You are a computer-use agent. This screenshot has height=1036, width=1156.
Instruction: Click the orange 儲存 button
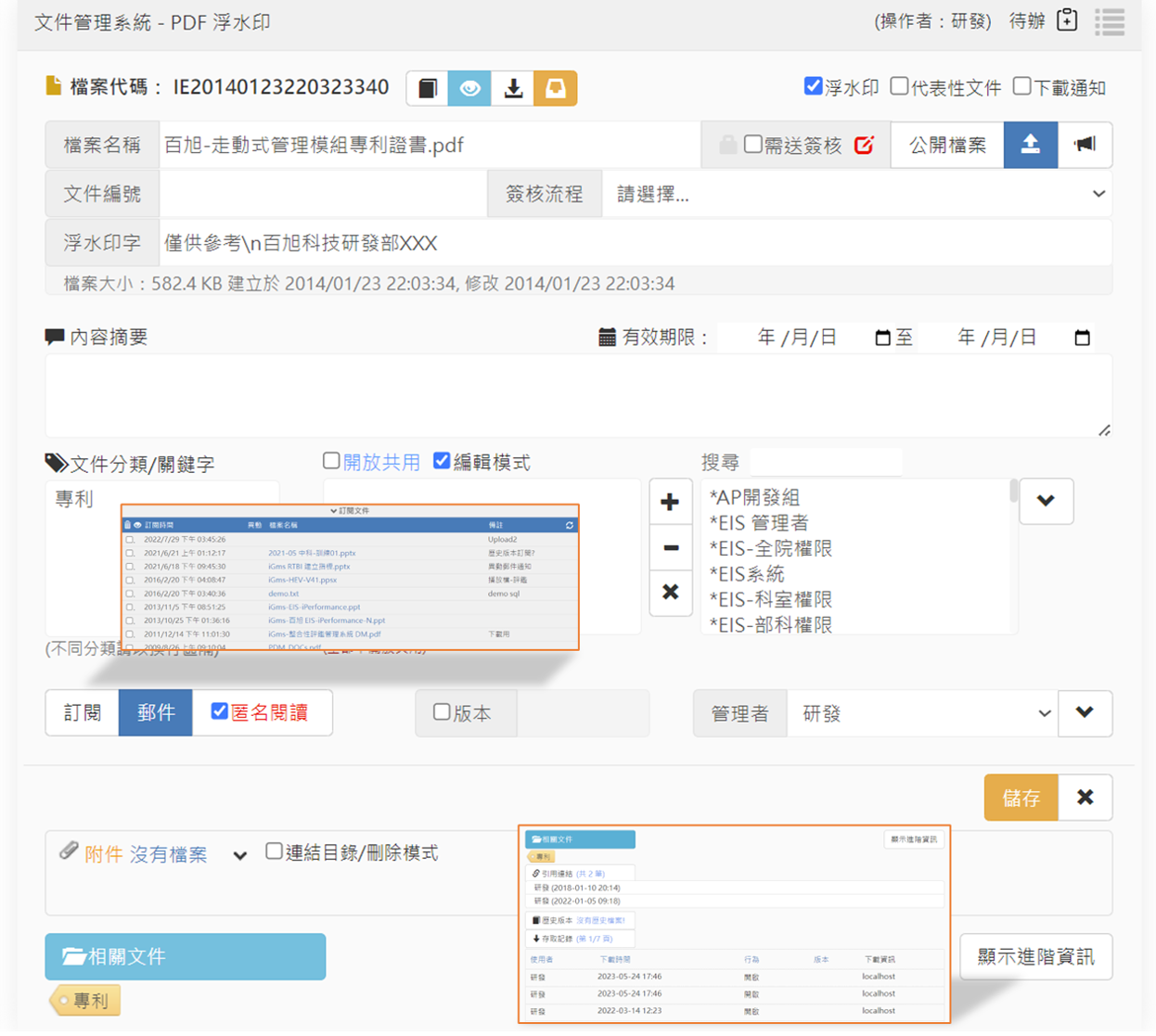pyautogui.click(x=1021, y=798)
